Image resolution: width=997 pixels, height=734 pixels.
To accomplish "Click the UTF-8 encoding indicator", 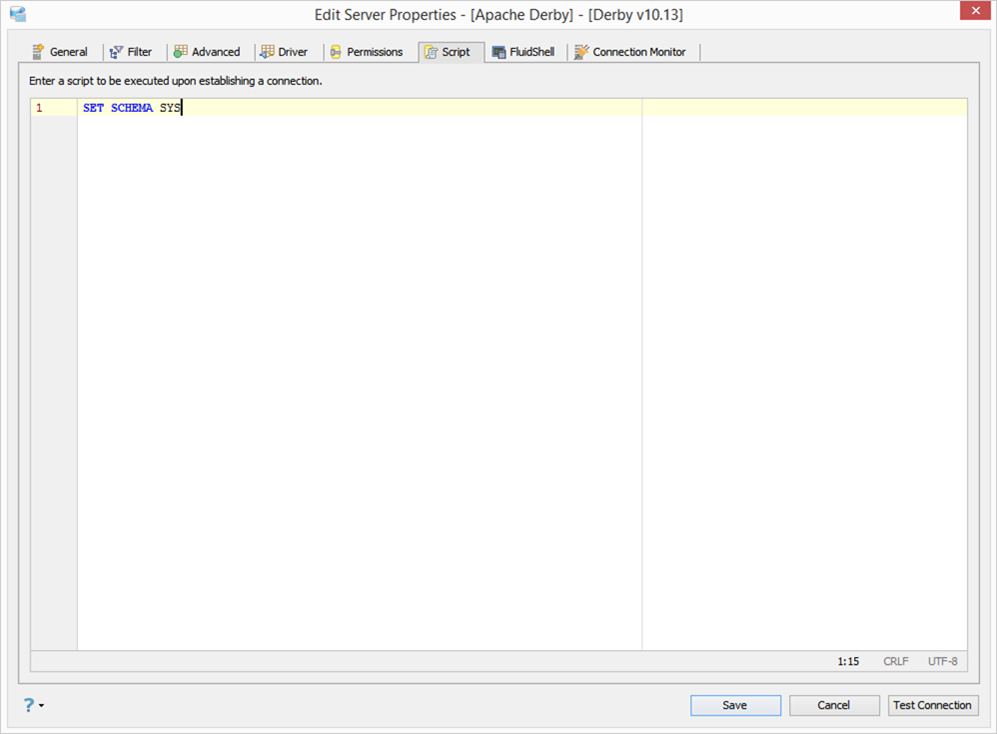I will click(942, 661).
